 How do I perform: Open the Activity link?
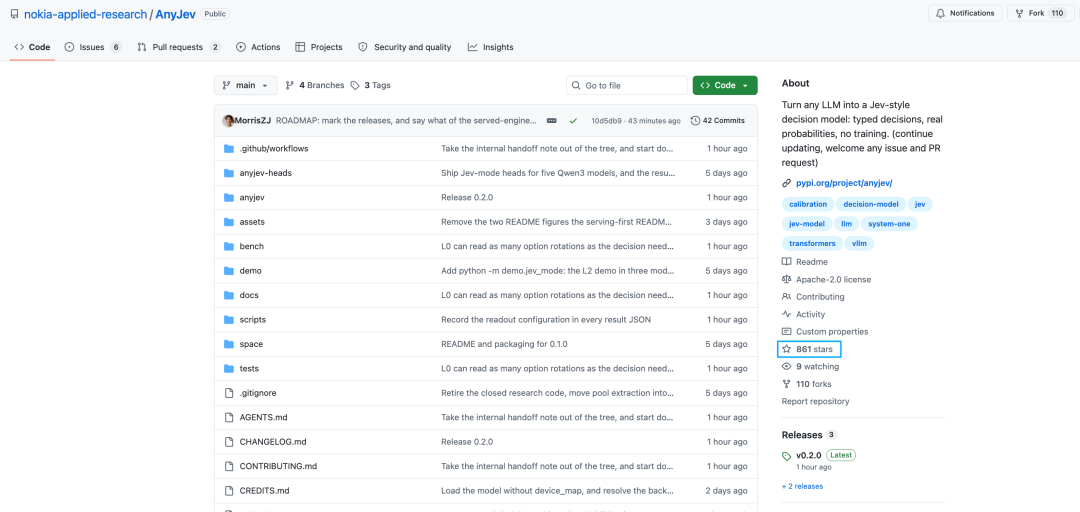pos(803,314)
